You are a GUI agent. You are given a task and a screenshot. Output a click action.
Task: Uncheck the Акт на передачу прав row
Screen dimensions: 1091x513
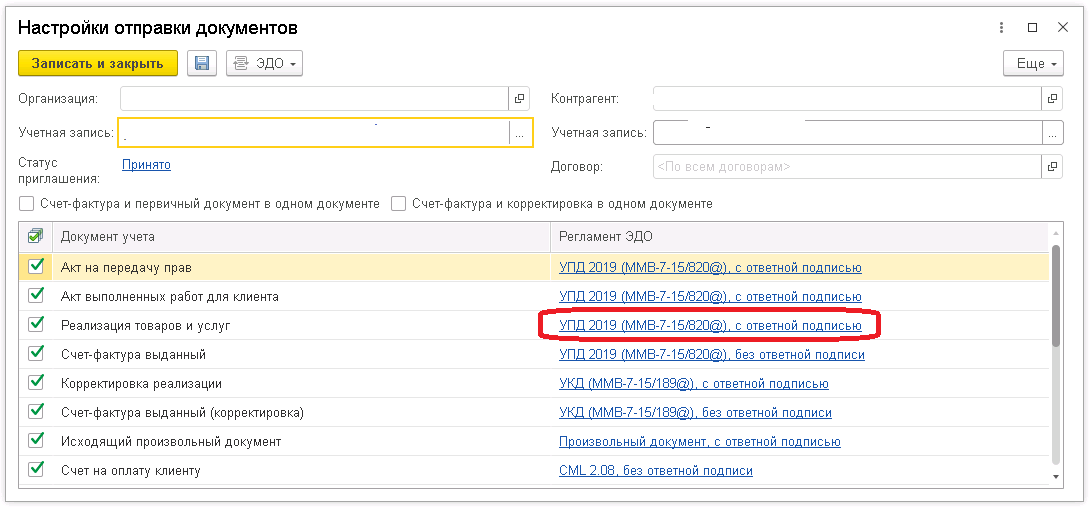[x=35, y=267]
